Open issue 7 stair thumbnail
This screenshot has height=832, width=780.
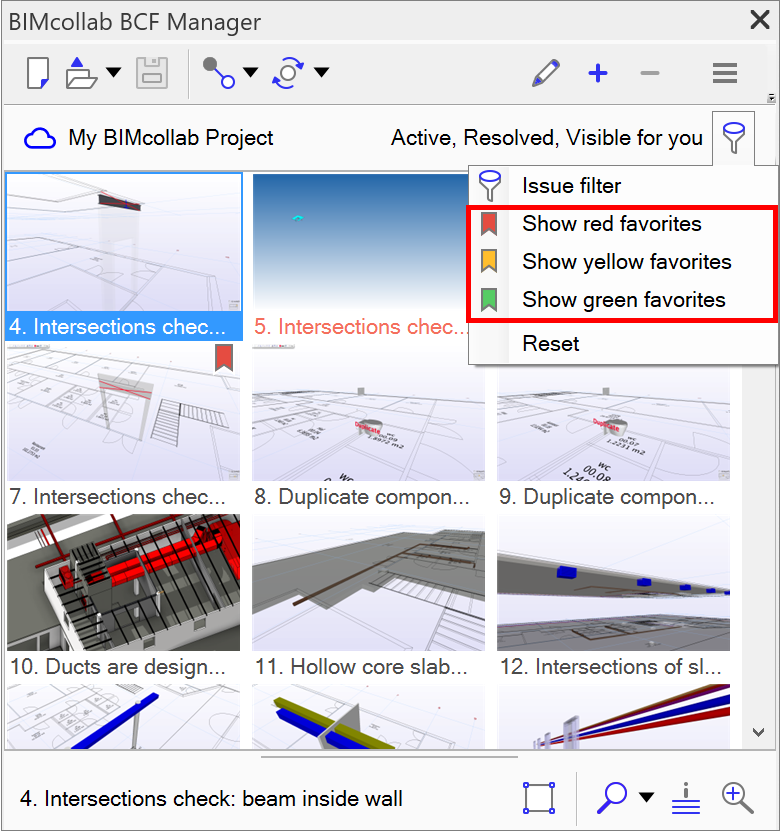(x=124, y=413)
